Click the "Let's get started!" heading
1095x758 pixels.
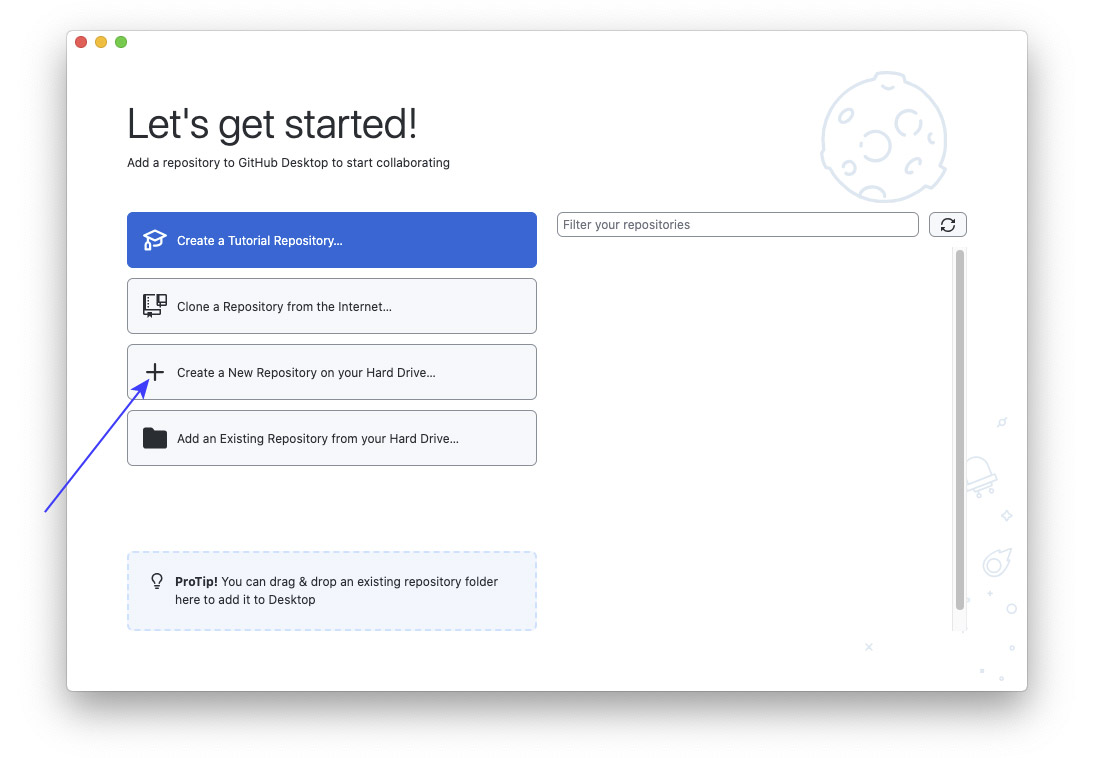pyautogui.click(x=272, y=124)
